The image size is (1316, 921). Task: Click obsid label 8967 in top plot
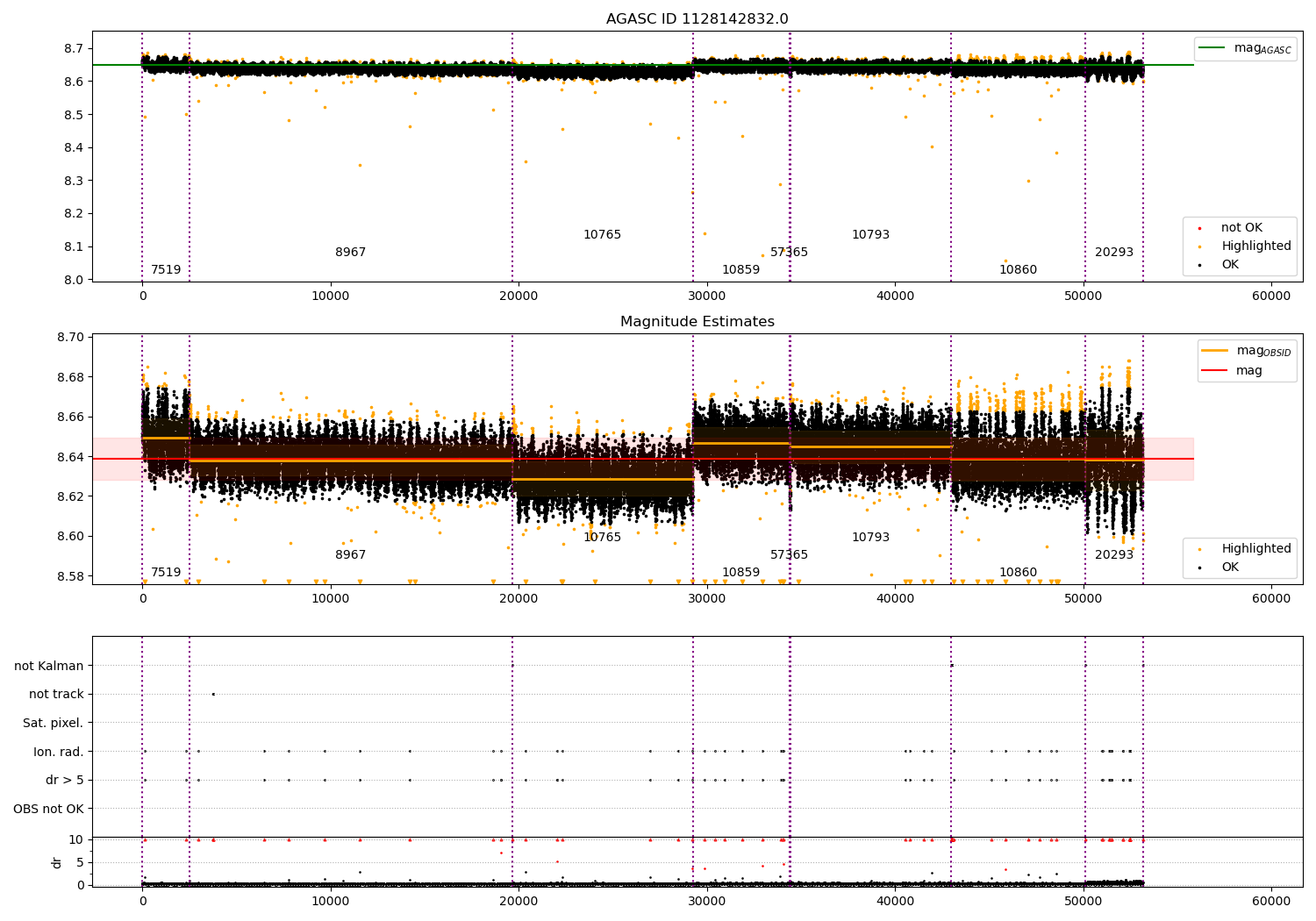click(x=350, y=253)
